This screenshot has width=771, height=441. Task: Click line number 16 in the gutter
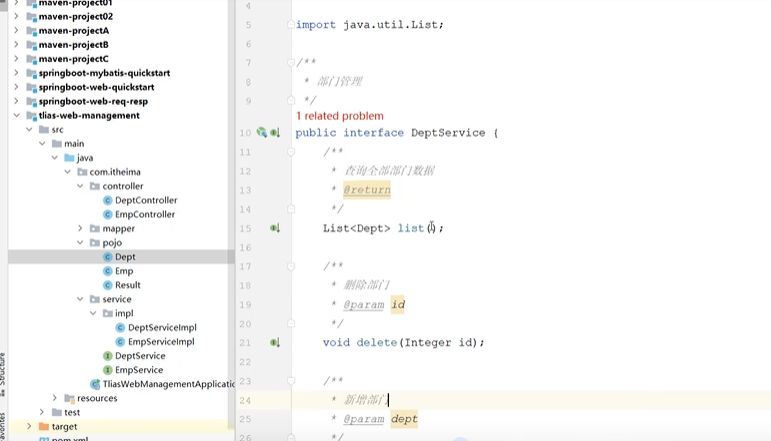[245, 248]
